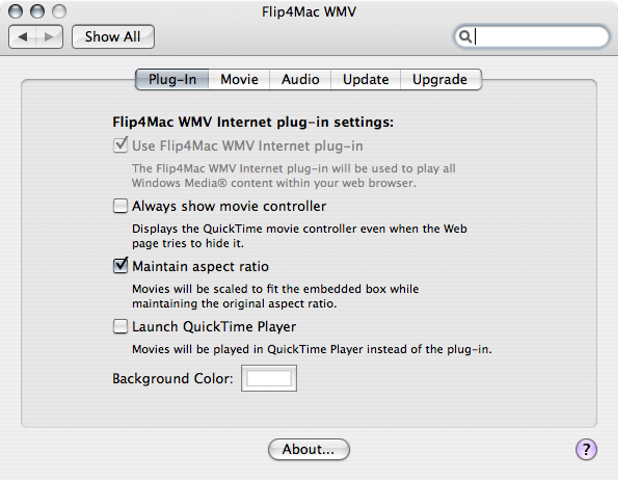The width and height of the screenshot is (618, 480).
Task: Enable Launch QuickTime Player option
Action: [x=120, y=327]
